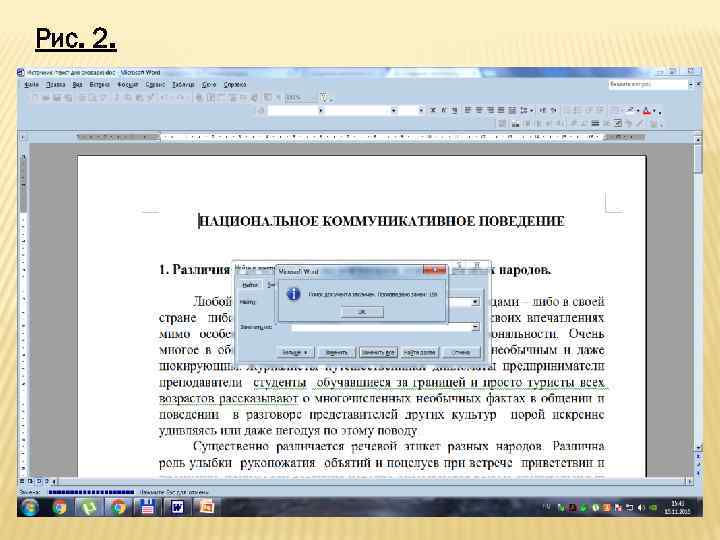
Task: Open the File menu
Action: point(31,84)
